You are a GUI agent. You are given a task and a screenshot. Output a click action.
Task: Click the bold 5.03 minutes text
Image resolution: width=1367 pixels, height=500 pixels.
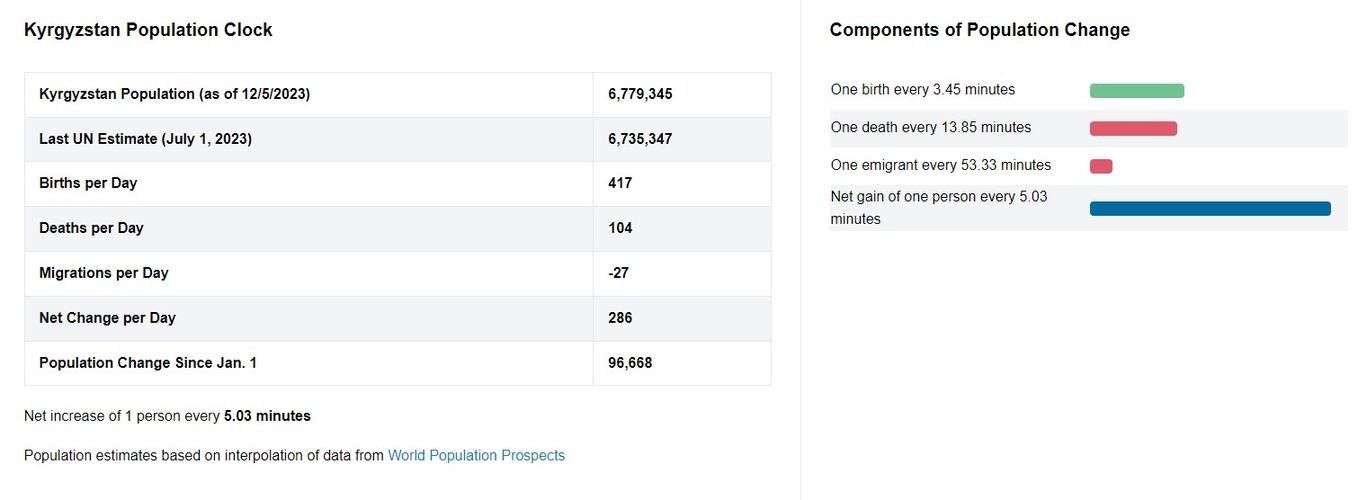pyautogui.click(x=267, y=416)
